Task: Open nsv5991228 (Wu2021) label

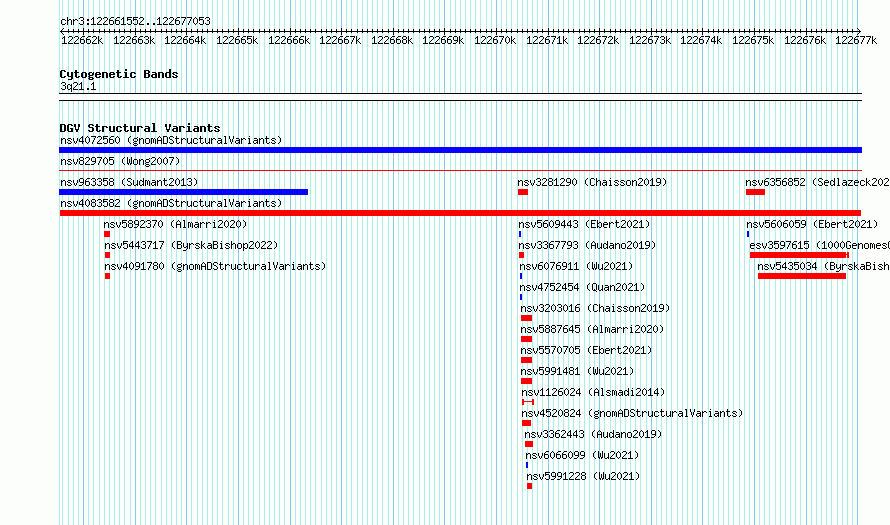Action: [583, 476]
